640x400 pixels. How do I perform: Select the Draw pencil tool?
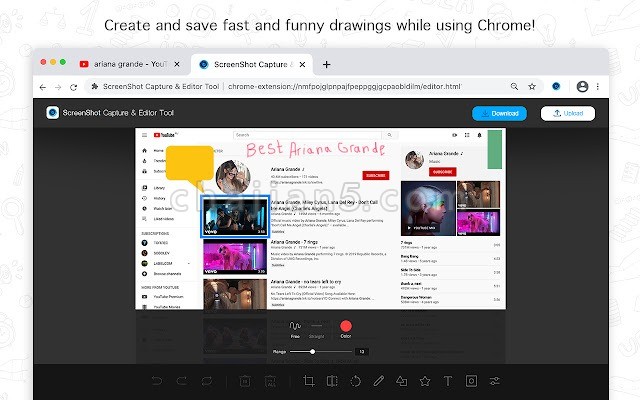coord(378,381)
